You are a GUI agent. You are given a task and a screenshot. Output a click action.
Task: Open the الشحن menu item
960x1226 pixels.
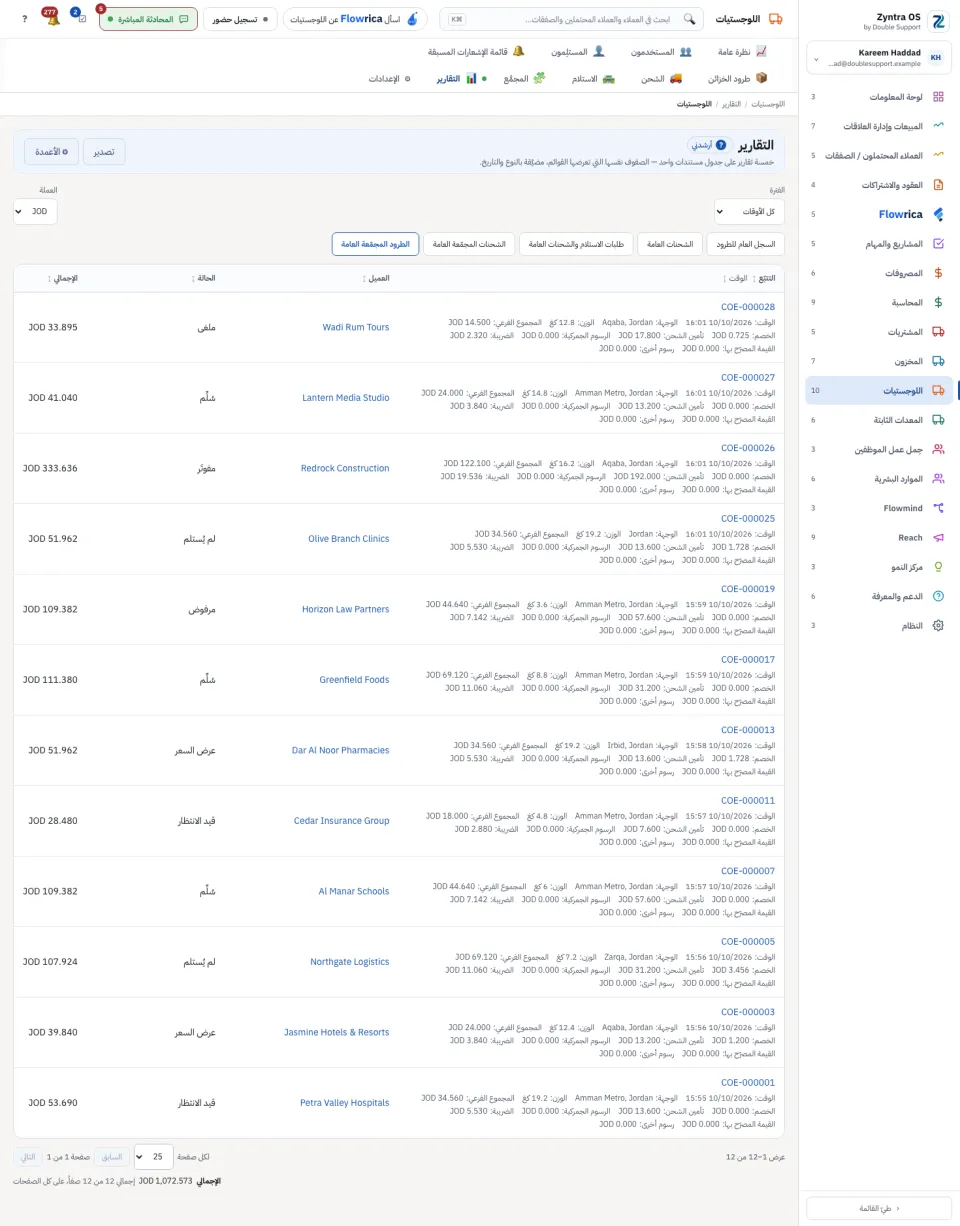[661, 78]
